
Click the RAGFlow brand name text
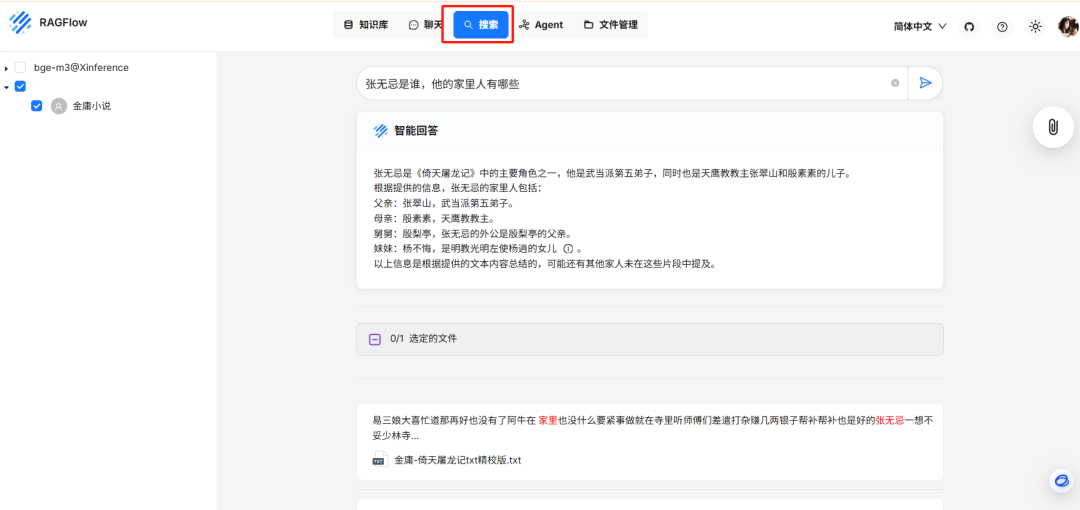63,22
